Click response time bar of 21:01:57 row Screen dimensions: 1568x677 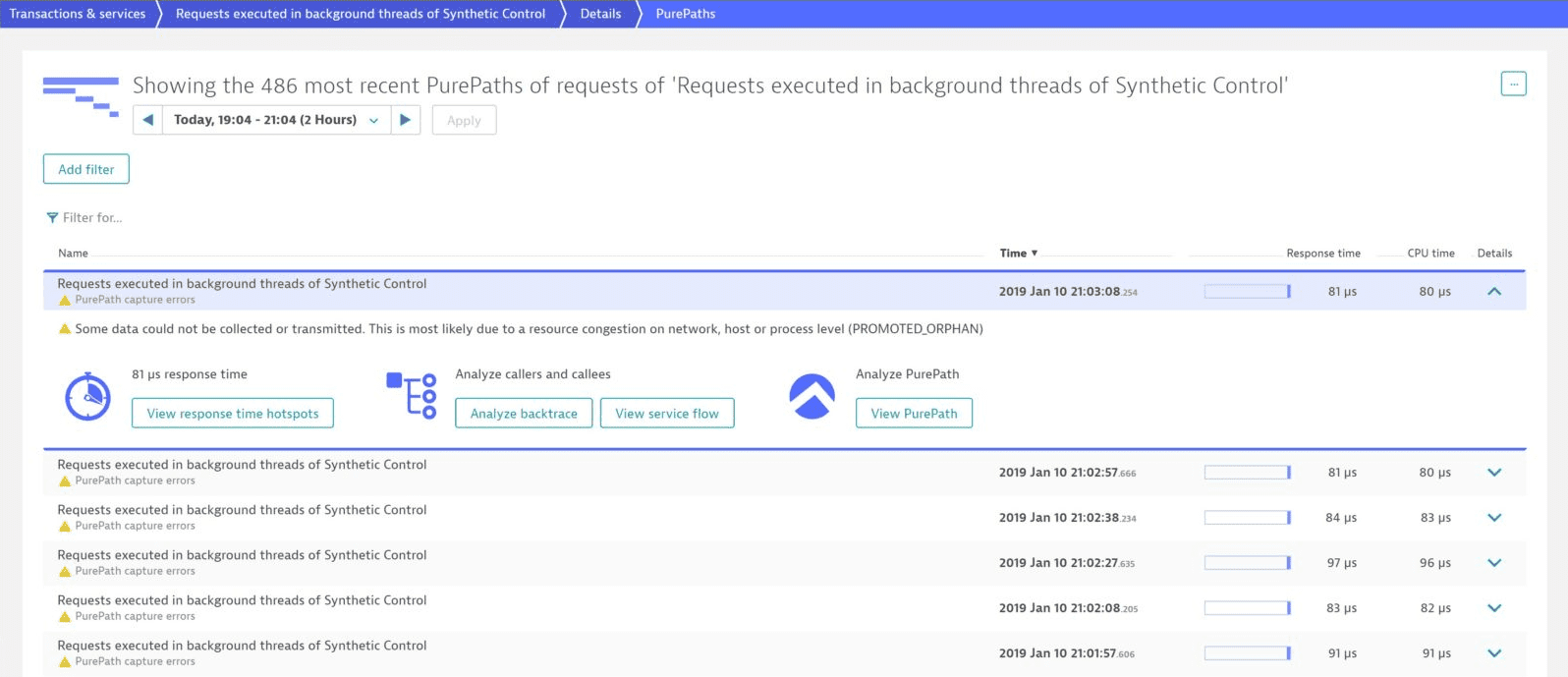(1248, 653)
